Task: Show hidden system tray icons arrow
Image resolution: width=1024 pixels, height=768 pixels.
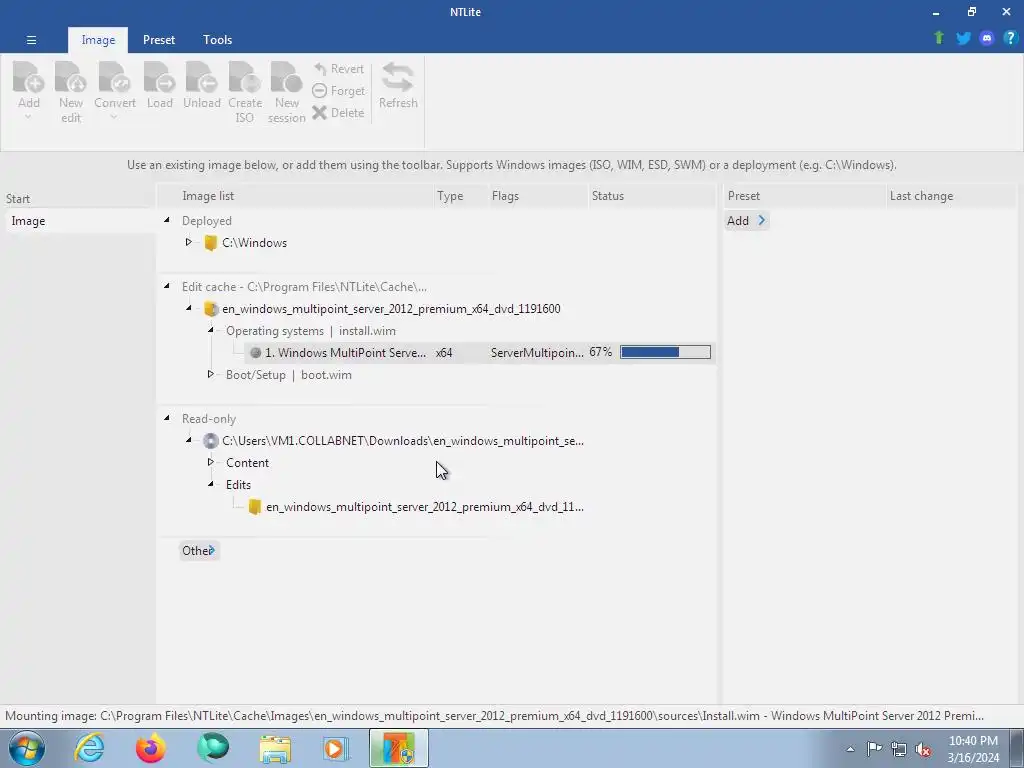Action: pyautogui.click(x=850, y=749)
